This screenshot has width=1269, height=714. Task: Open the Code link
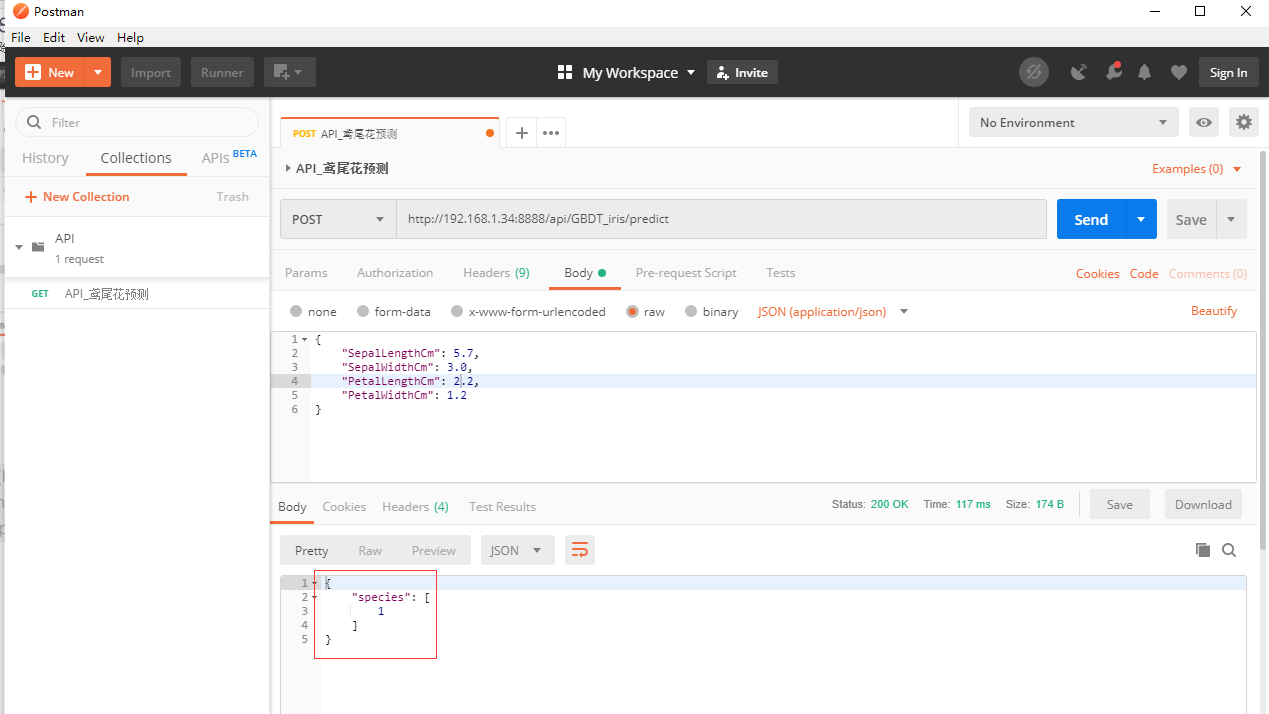pyautogui.click(x=1144, y=274)
